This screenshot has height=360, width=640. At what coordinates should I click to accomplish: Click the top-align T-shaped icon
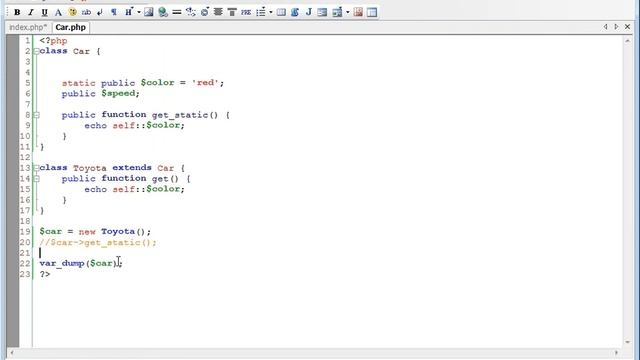coord(232,12)
